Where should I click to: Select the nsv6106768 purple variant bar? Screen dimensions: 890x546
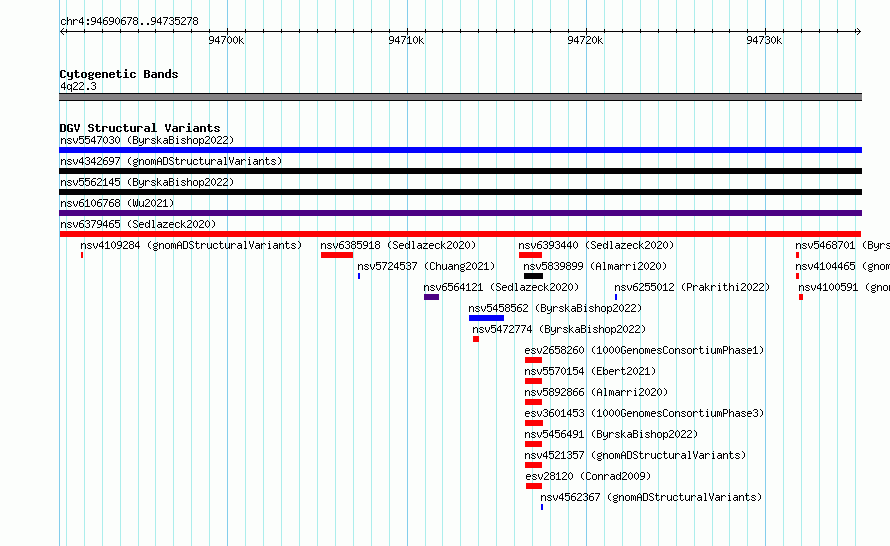[x=460, y=213]
